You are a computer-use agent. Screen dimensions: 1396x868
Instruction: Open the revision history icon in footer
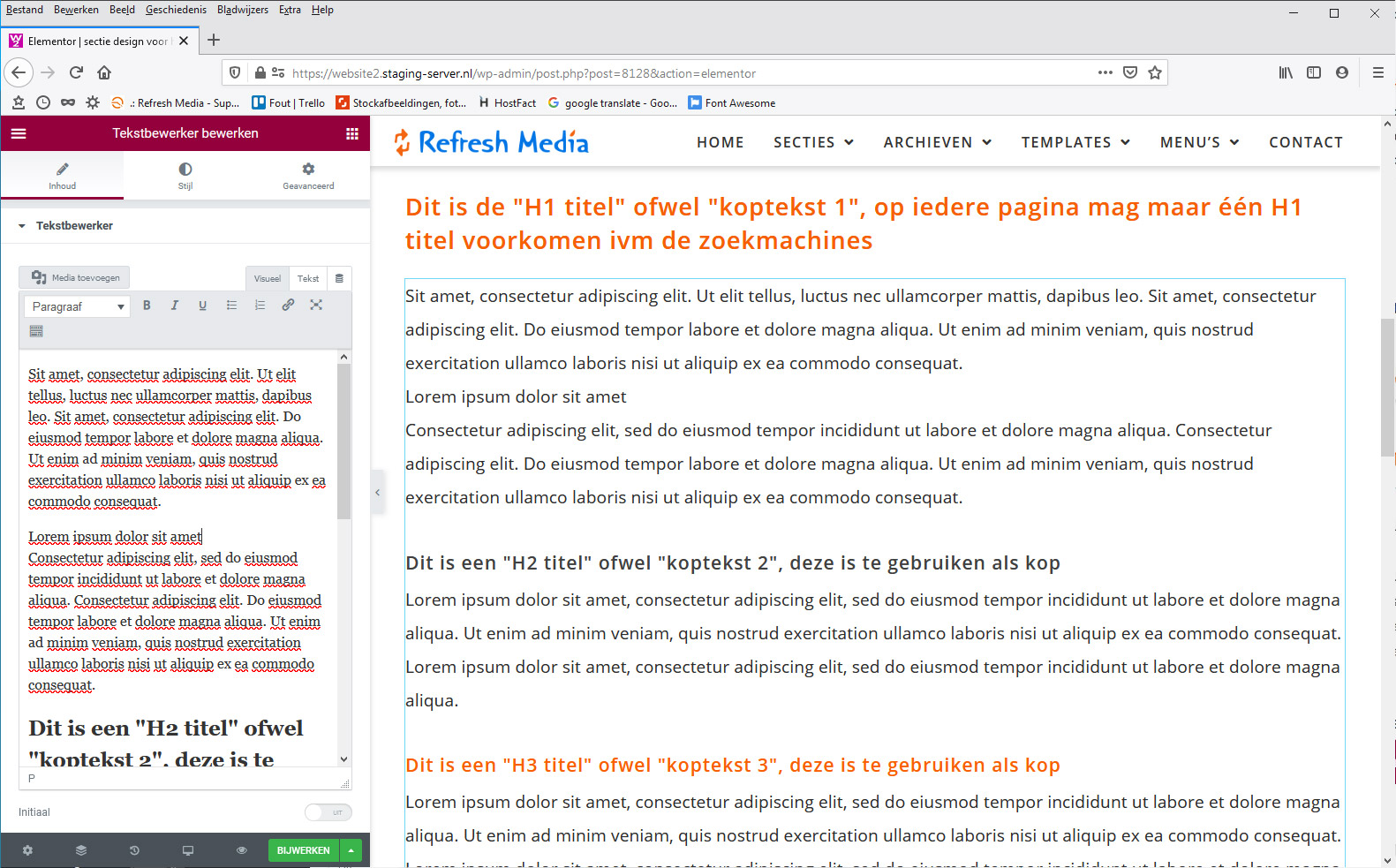click(134, 850)
